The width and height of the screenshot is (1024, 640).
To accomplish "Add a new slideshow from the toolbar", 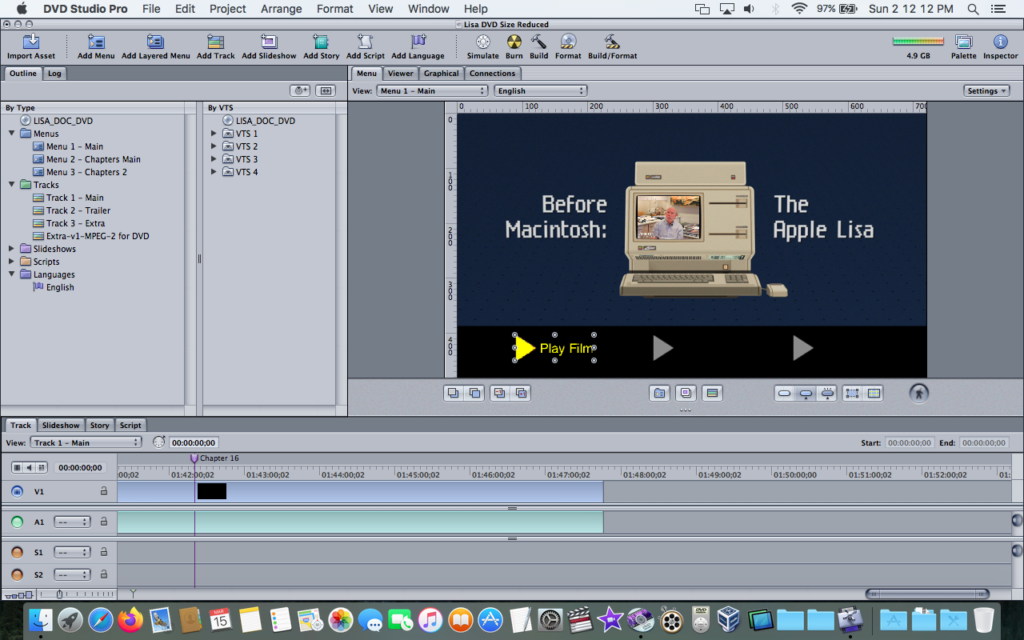I will (270, 43).
